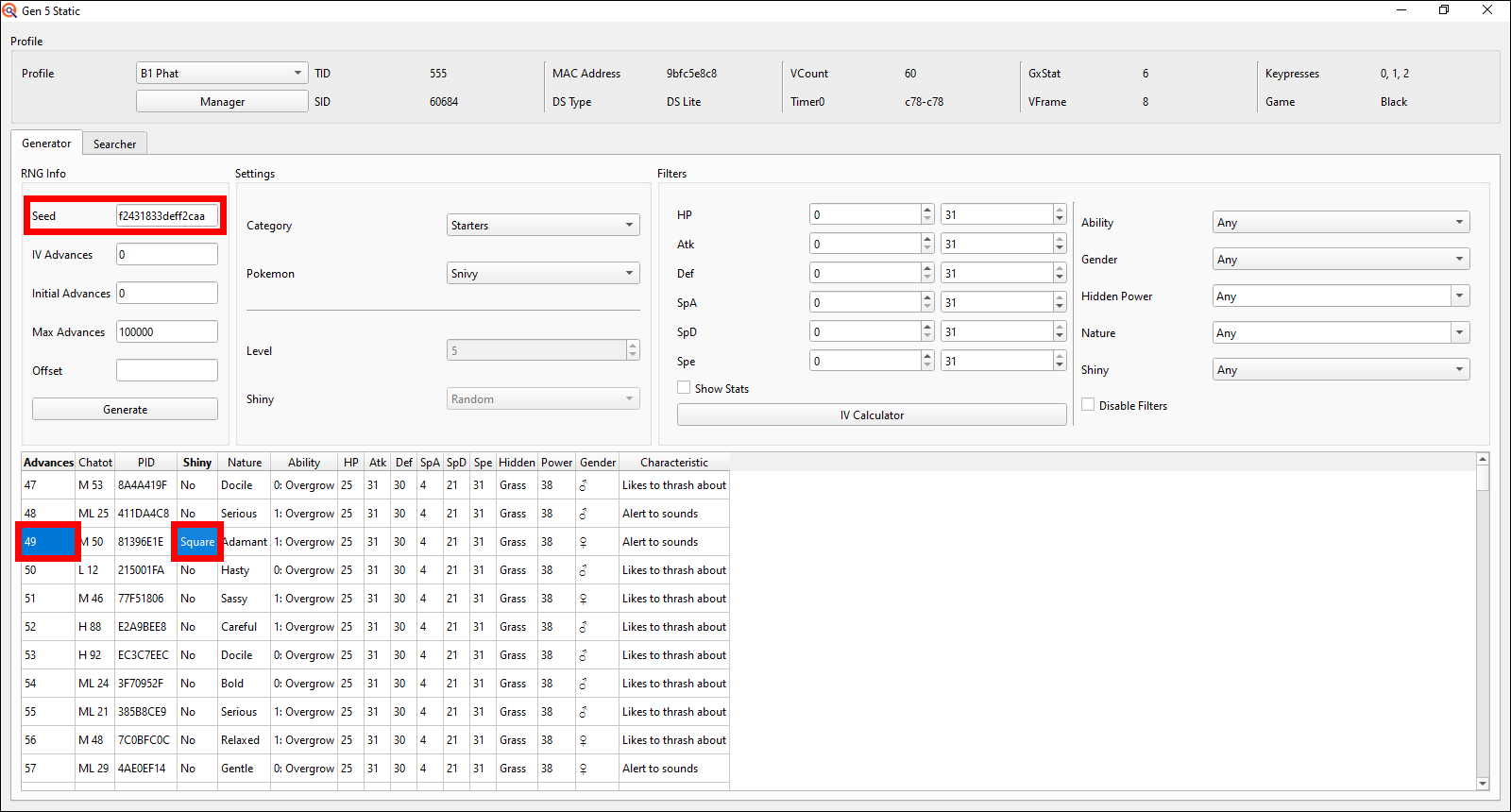
Task: Toggle the Disable Filters checkbox
Action: coord(1088,405)
